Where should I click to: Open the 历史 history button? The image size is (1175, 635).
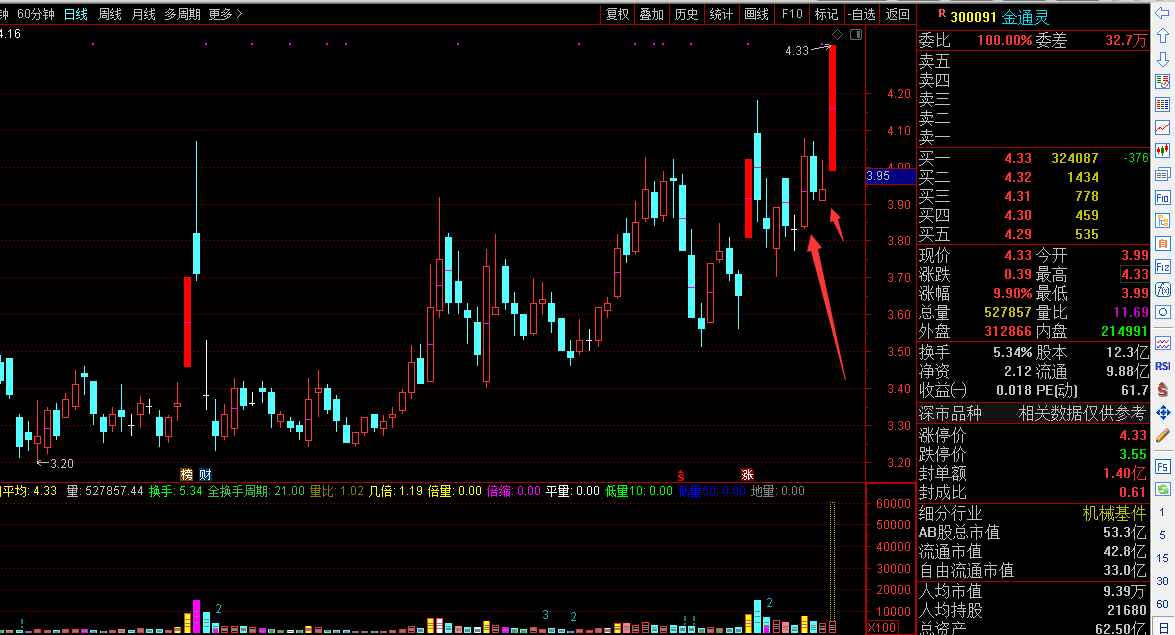tap(686, 14)
